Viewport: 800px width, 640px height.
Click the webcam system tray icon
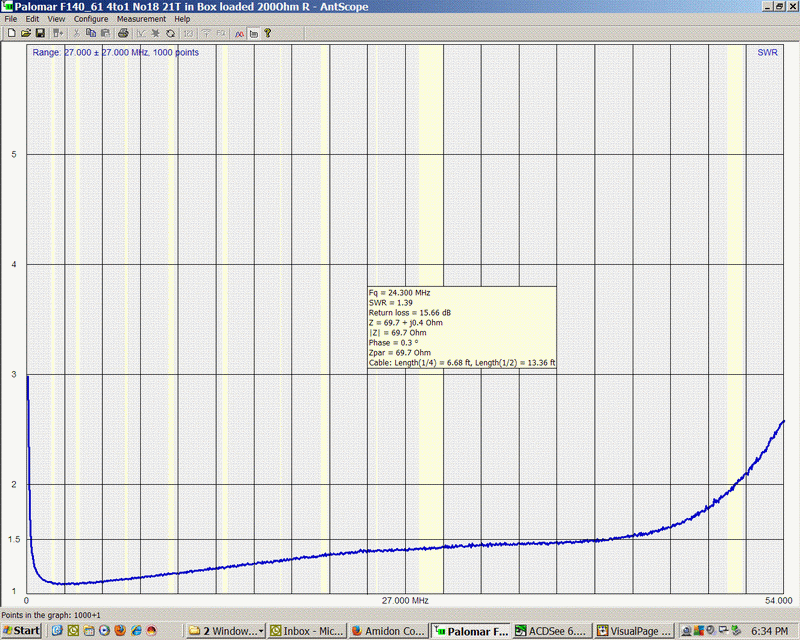point(686,631)
